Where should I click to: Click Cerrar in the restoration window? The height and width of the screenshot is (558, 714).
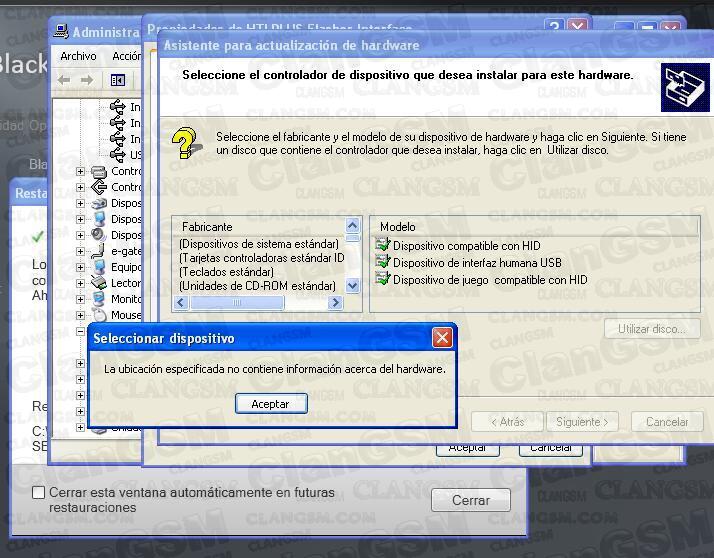point(471,500)
